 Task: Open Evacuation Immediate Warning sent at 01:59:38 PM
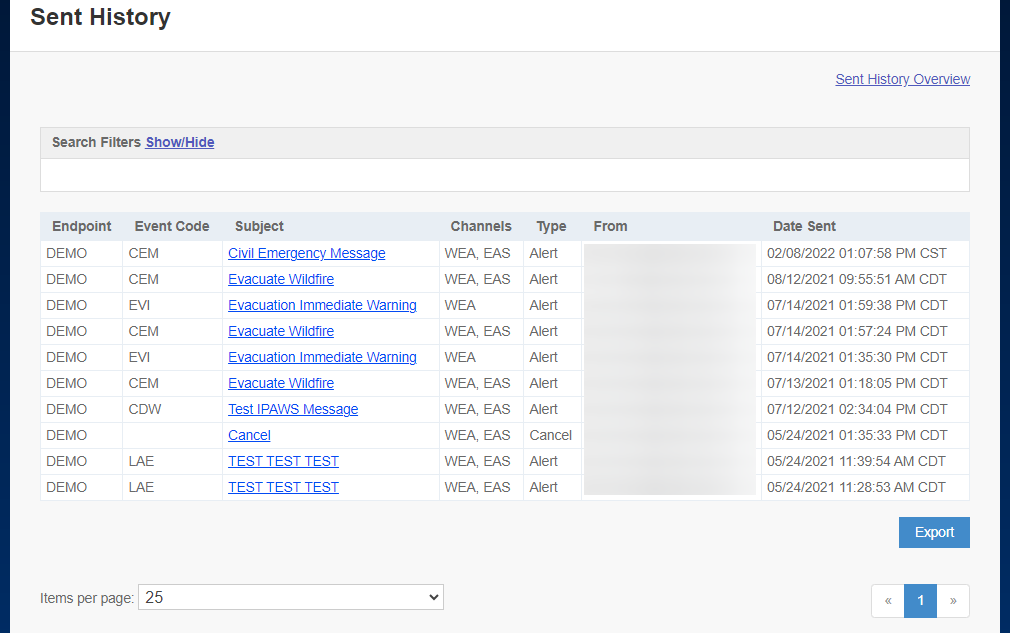[322, 305]
